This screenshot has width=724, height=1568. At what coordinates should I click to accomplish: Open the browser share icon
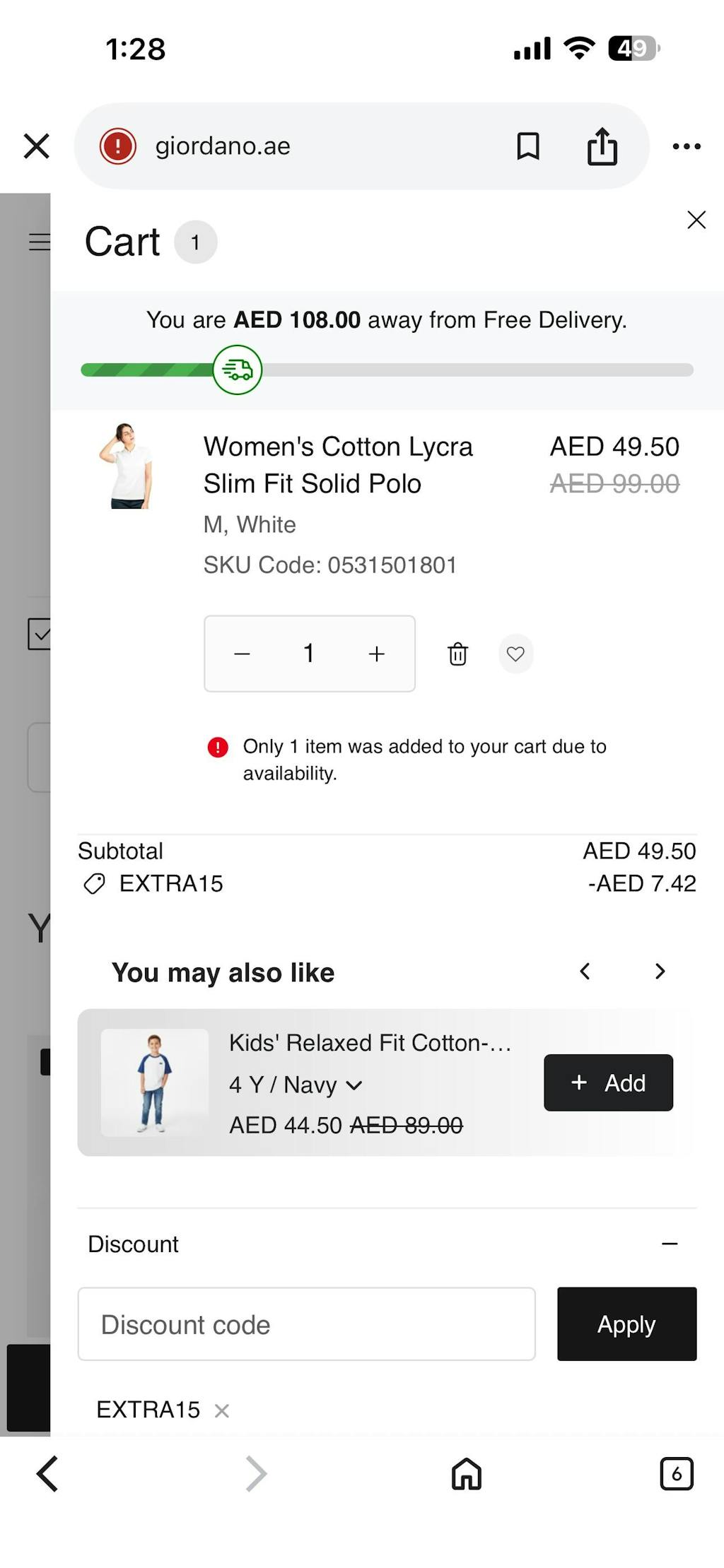[602, 146]
